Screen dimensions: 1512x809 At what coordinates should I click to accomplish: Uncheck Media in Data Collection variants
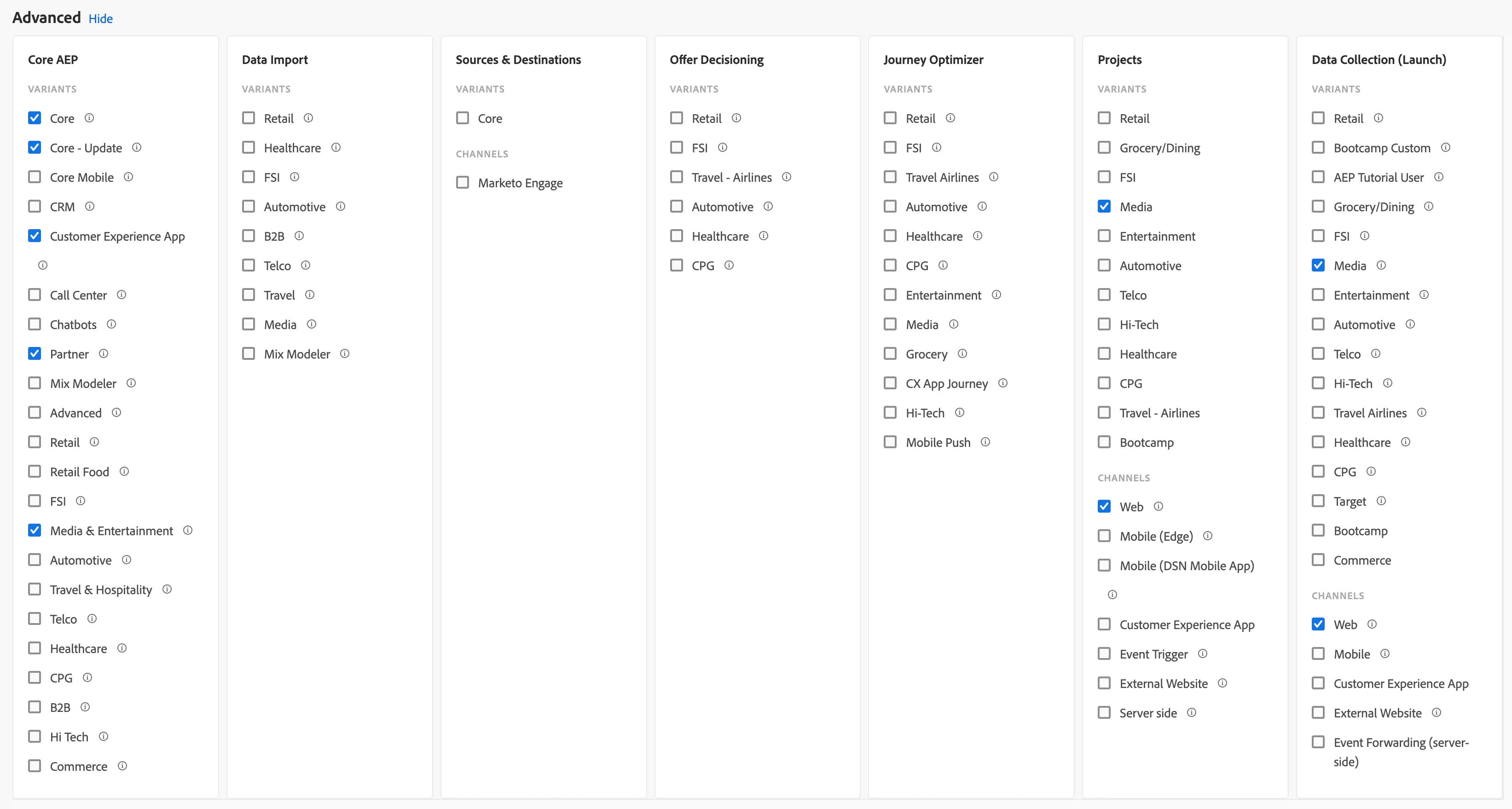click(1318, 265)
